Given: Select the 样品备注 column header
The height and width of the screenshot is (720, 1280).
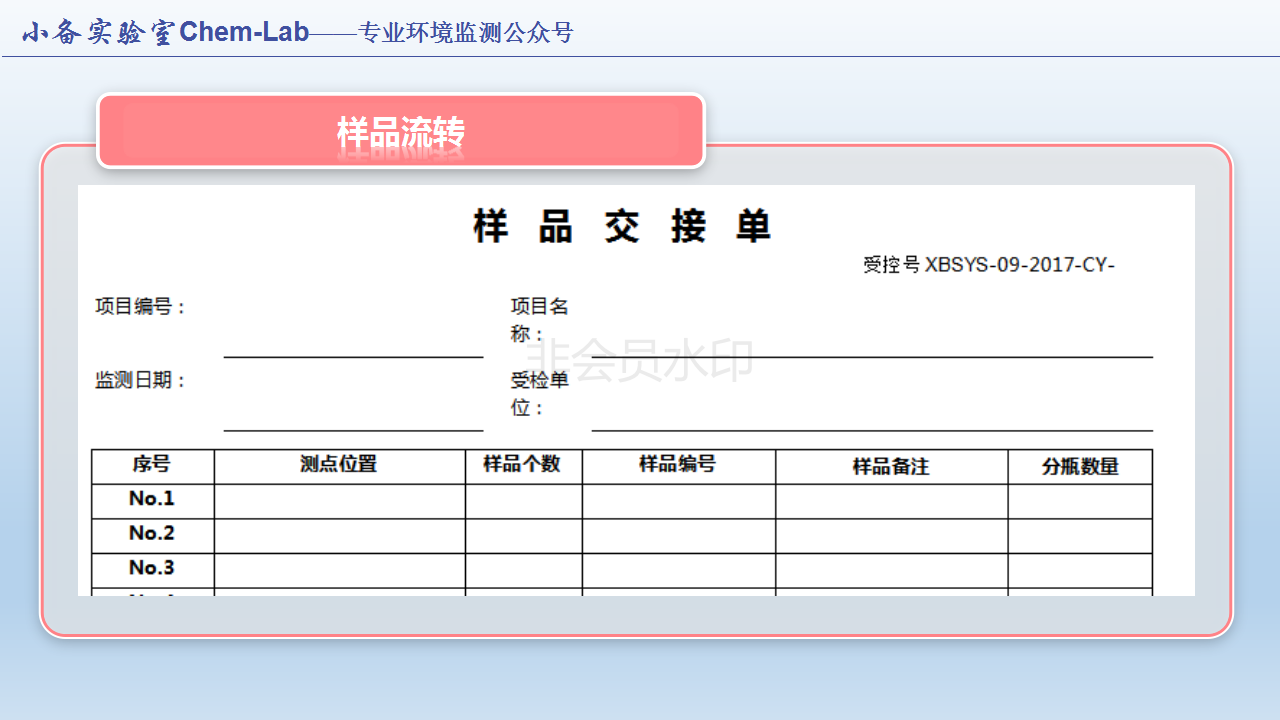Looking at the screenshot, I should 890,467.
